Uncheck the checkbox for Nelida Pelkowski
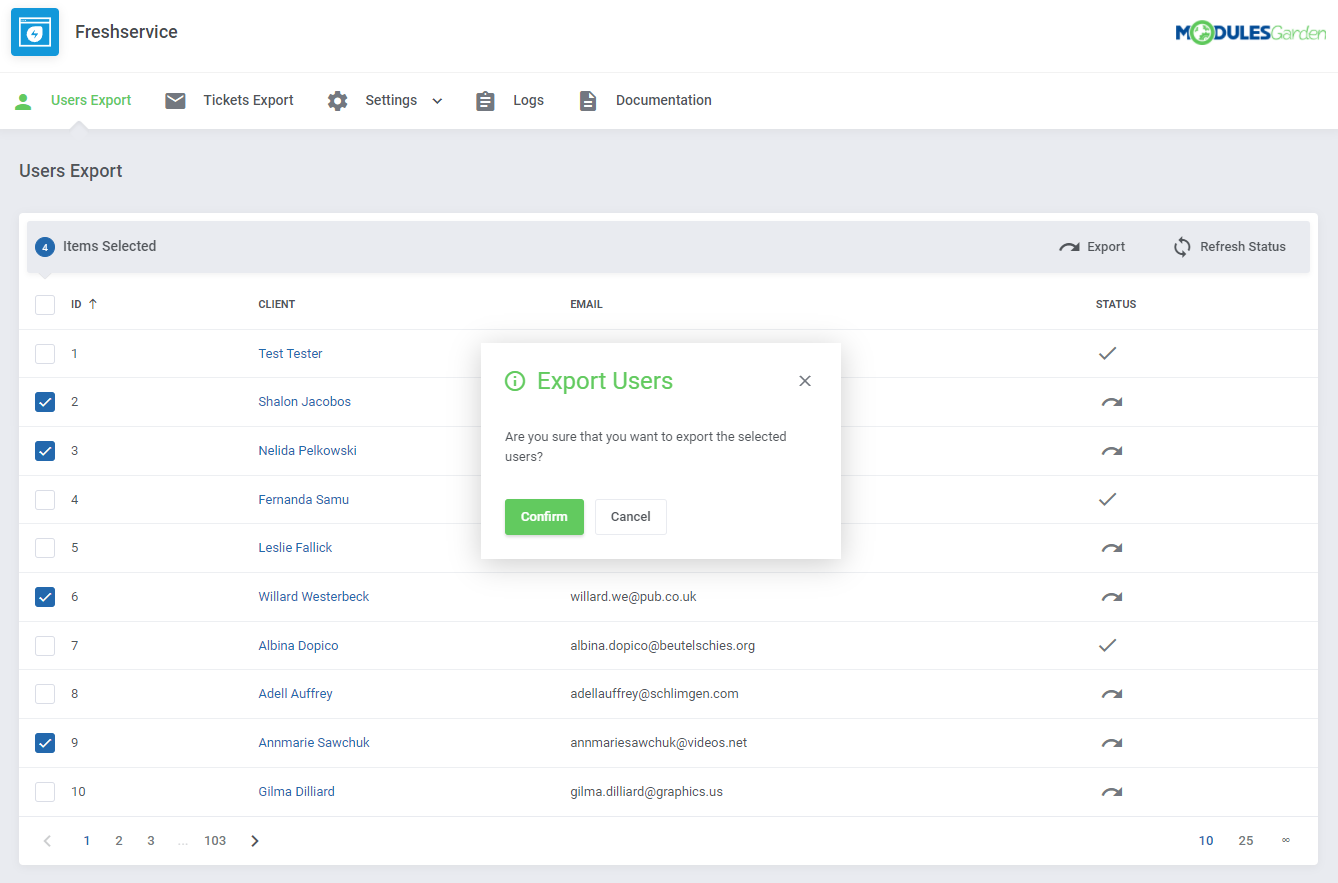This screenshot has width=1338, height=883. (45, 451)
